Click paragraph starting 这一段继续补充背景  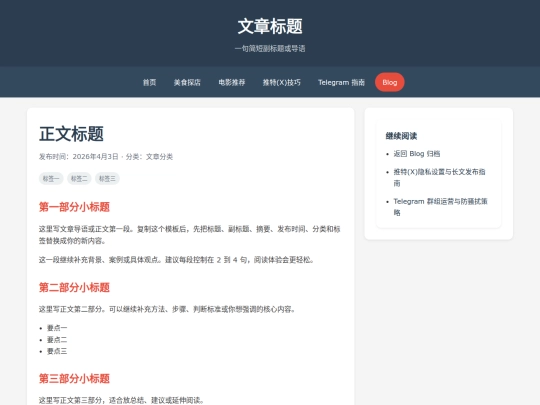pyautogui.click(x=176, y=260)
